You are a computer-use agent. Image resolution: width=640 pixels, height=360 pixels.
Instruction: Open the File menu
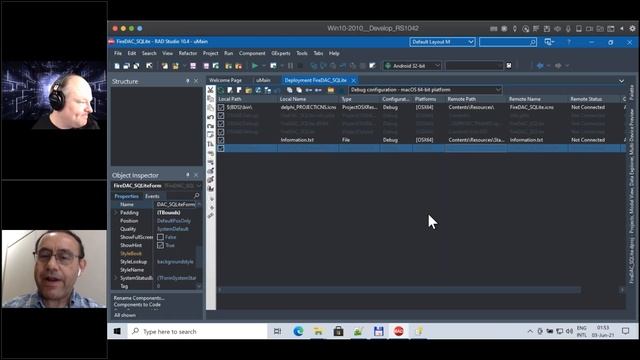pos(118,53)
